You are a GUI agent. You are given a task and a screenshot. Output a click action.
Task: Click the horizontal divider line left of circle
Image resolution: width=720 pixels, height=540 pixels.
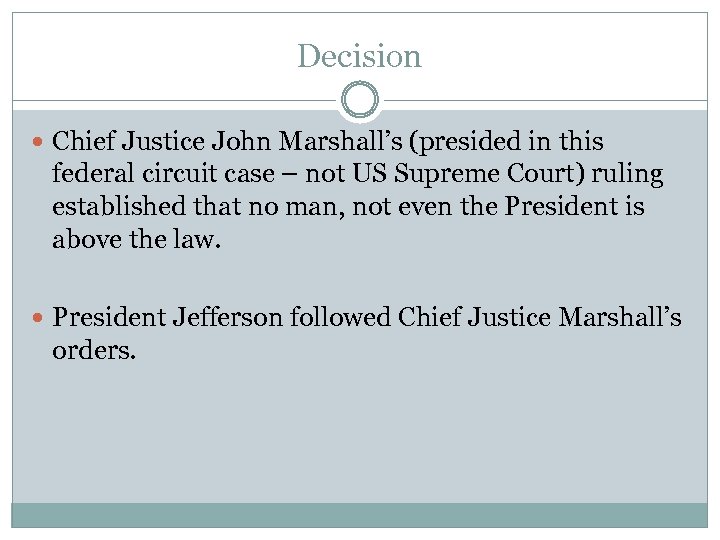click(x=170, y=101)
